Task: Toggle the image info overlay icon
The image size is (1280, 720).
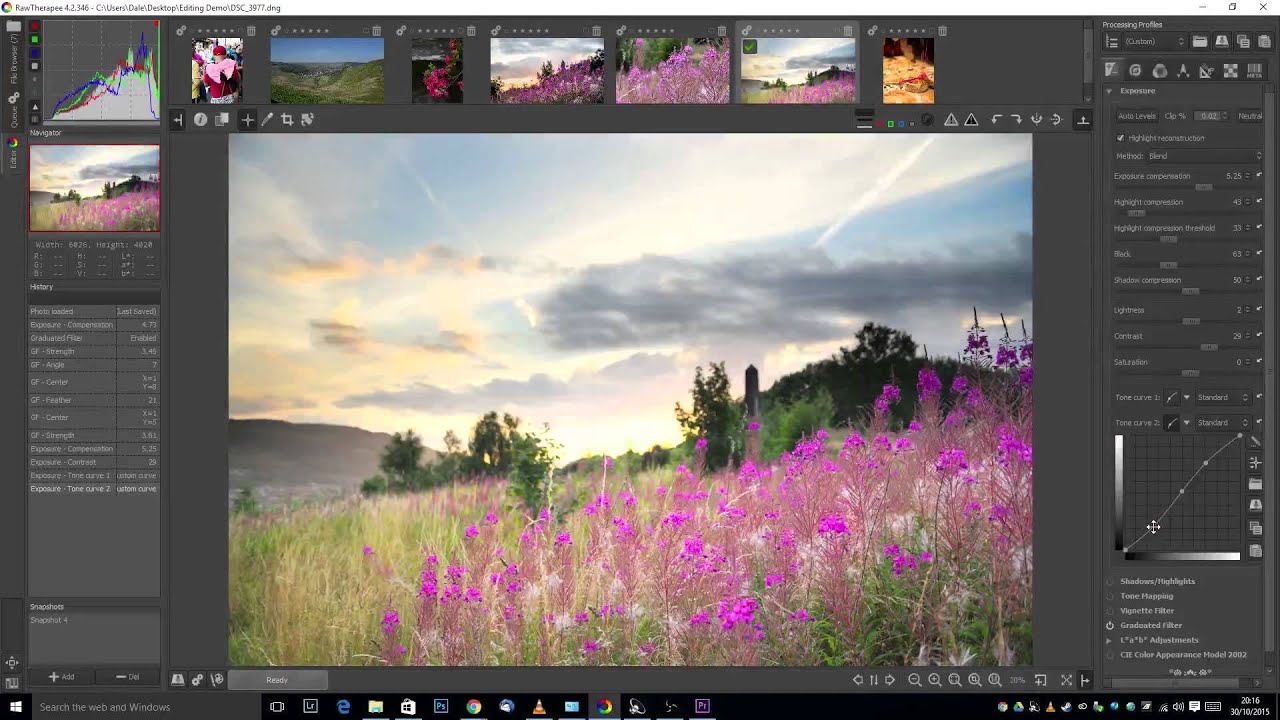Action: tap(200, 119)
